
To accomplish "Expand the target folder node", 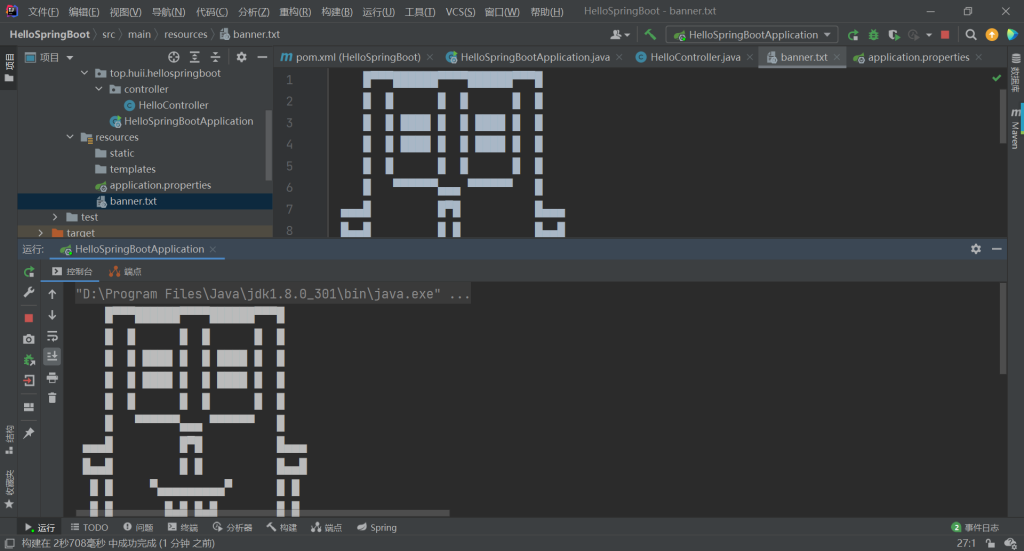I will point(41,232).
